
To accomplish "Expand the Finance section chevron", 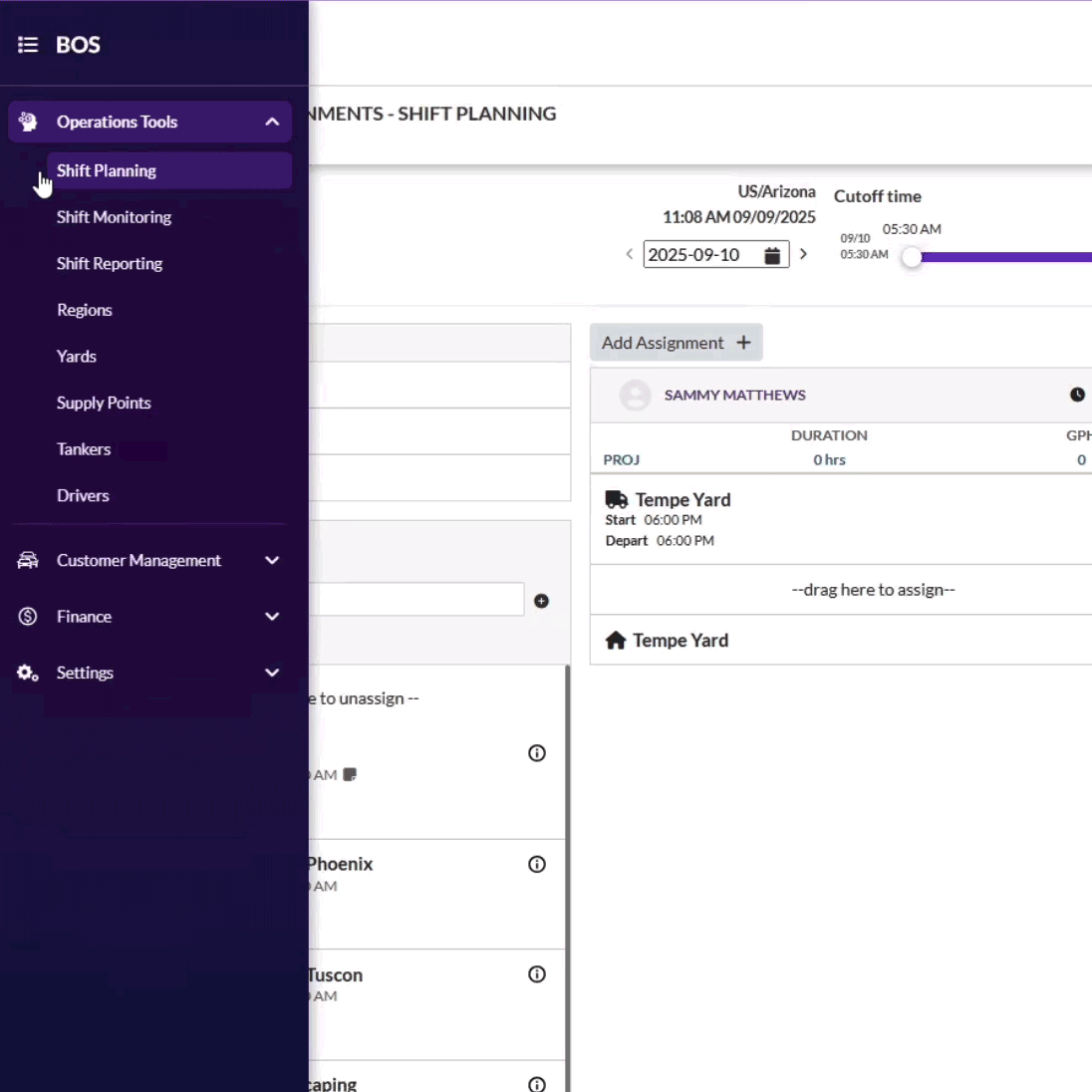I will click(272, 617).
